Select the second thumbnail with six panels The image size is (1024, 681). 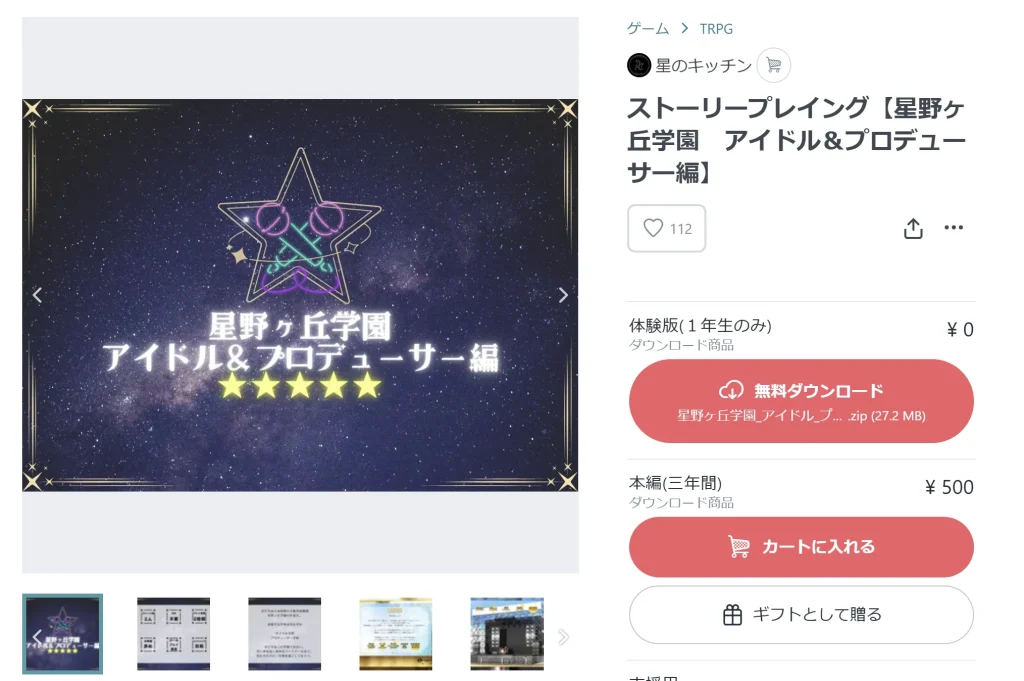tap(174, 633)
